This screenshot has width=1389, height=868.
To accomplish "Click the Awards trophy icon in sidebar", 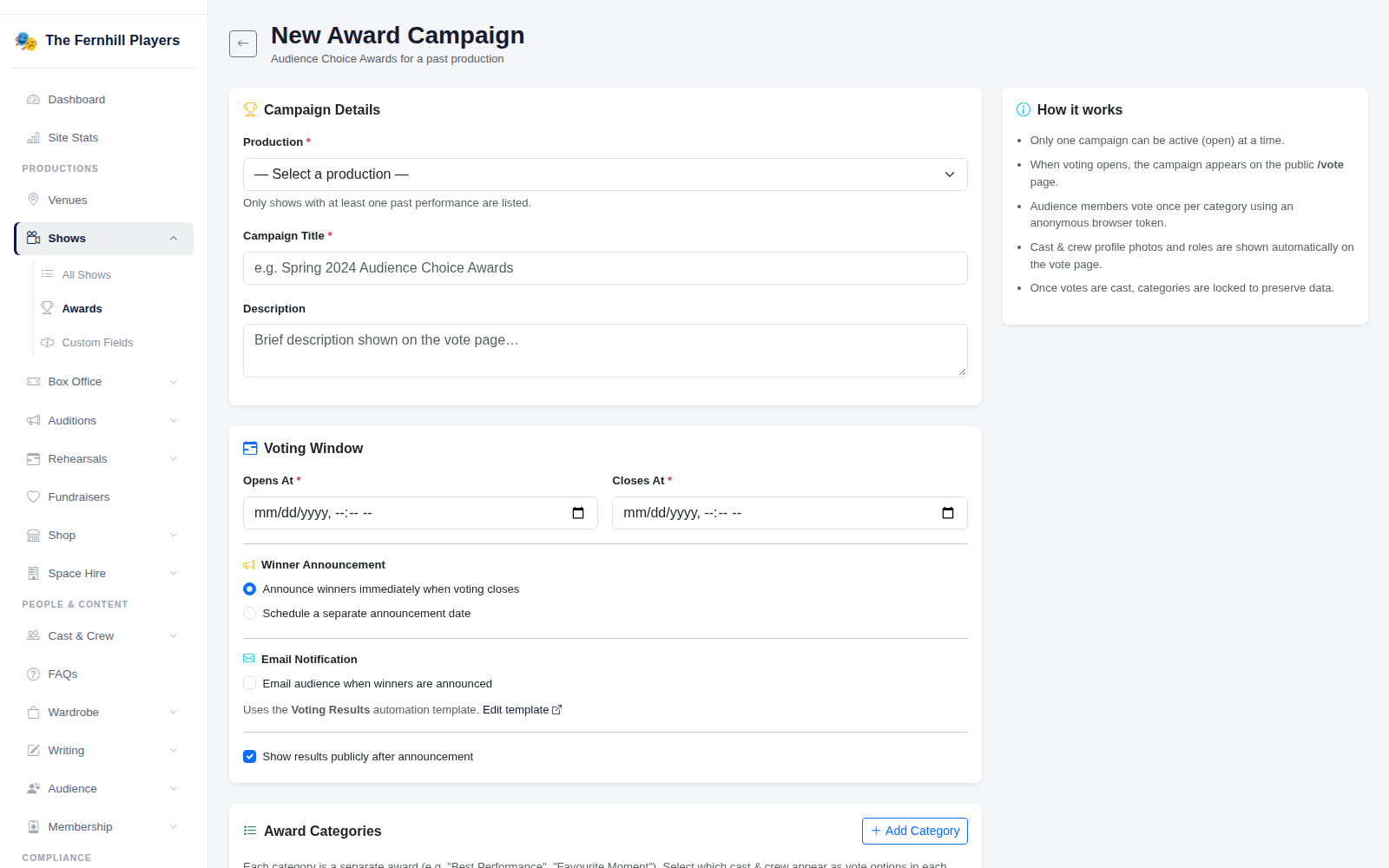I will (x=47, y=308).
